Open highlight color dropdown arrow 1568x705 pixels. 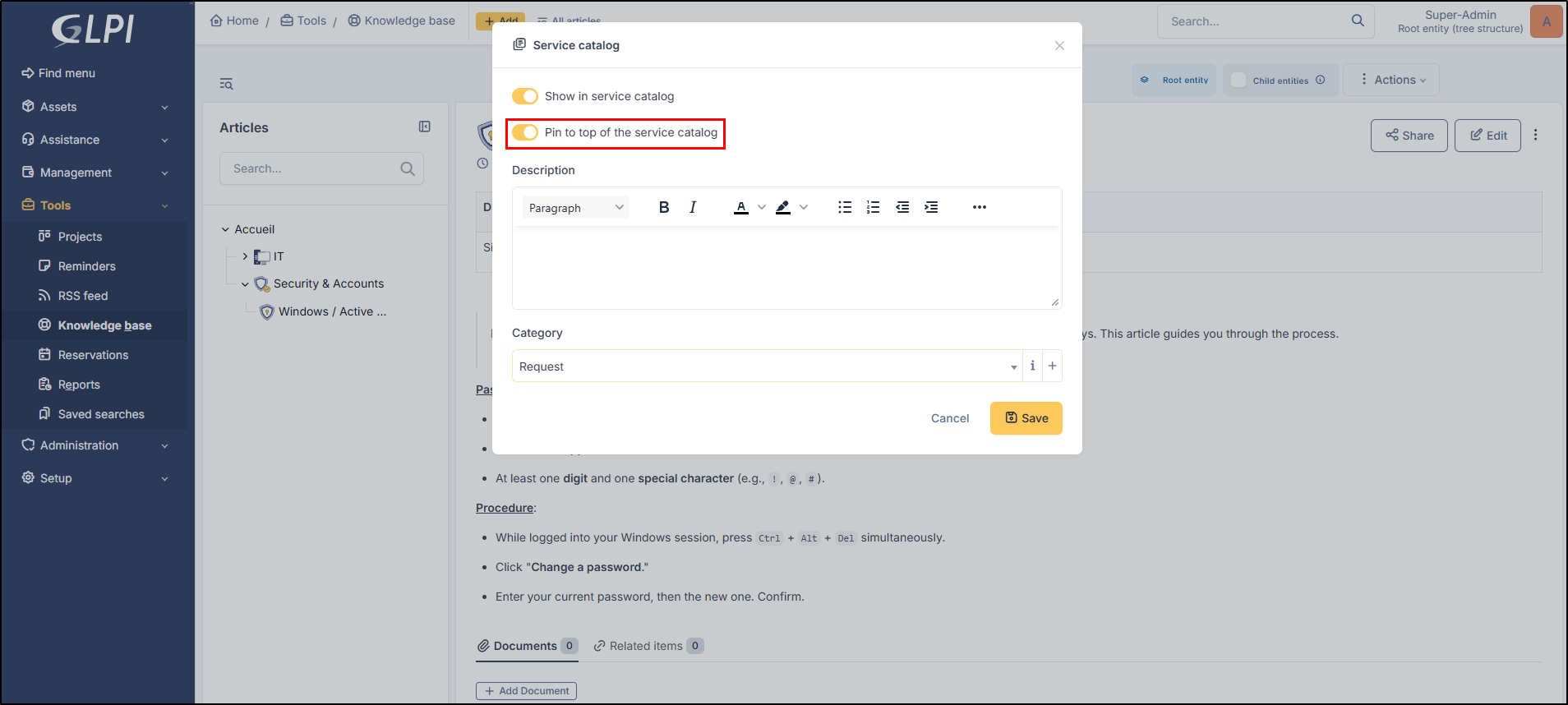pos(804,207)
